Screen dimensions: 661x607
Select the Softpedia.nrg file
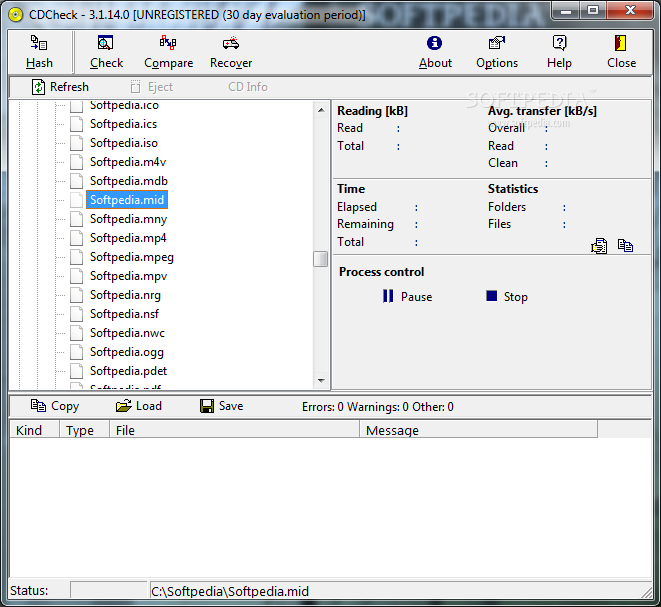tap(125, 295)
